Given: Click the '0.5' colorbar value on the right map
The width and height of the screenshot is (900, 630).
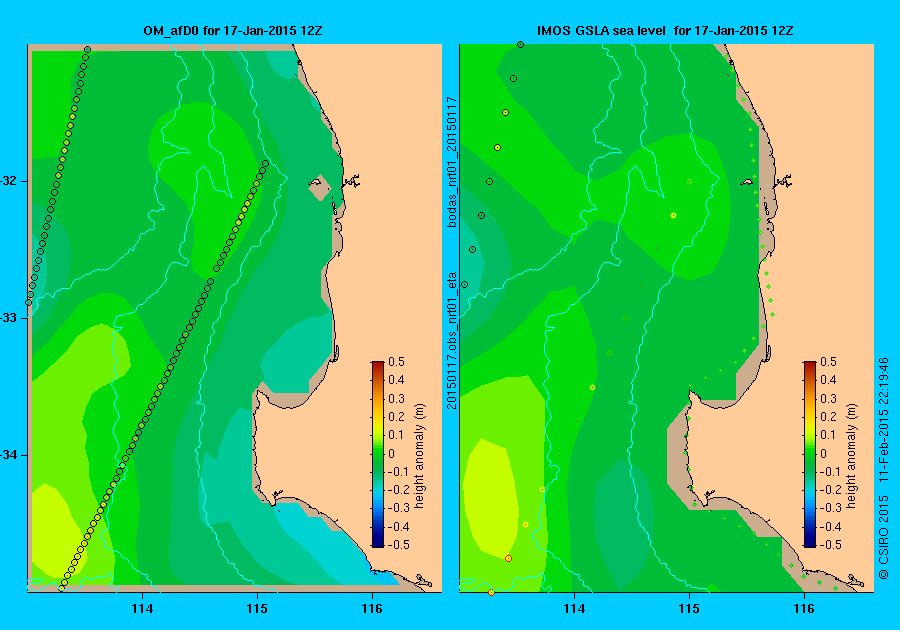Looking at the screenshot, I should pos(828,361).
